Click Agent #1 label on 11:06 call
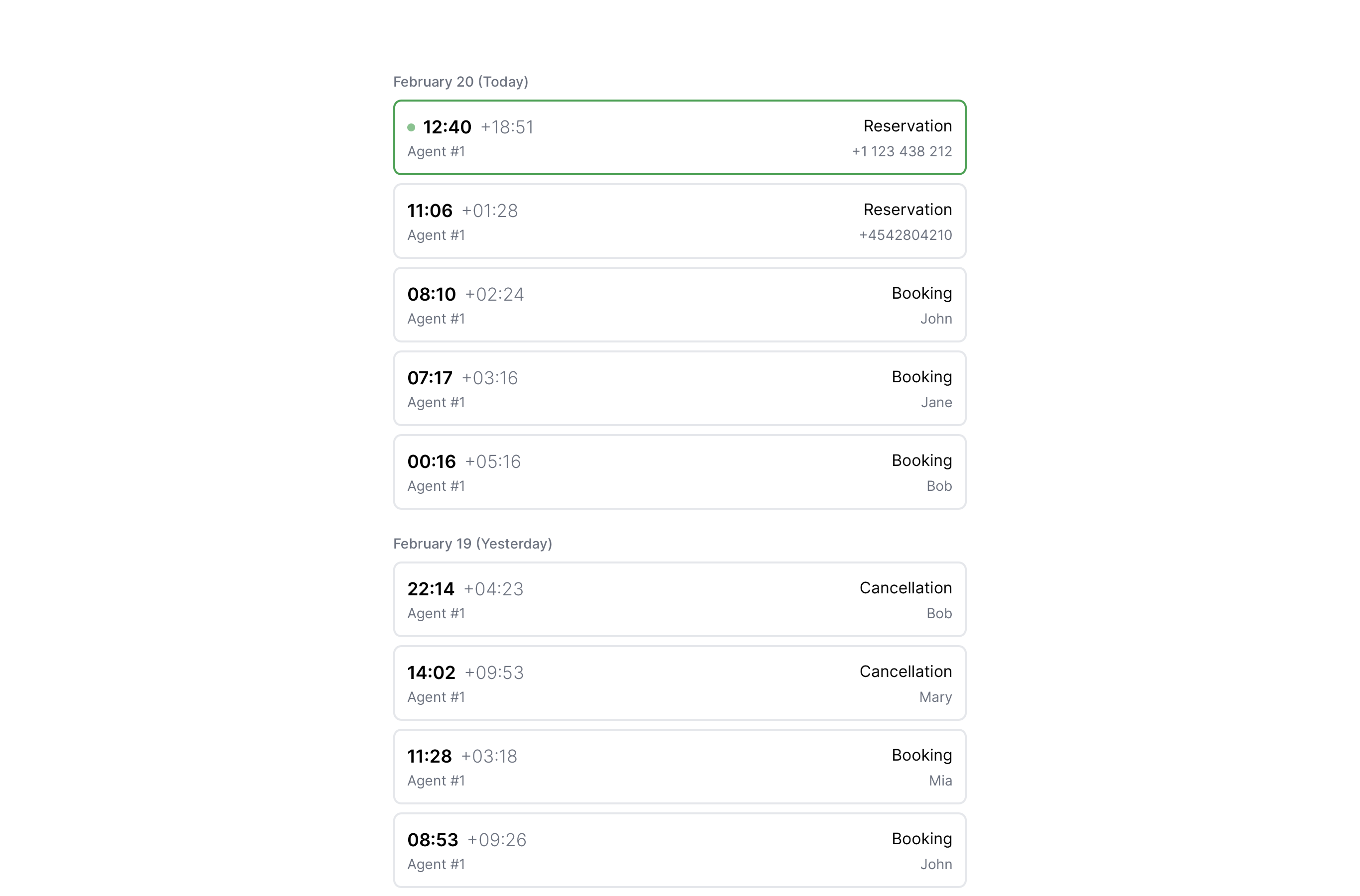The width and height of the screenshot is (1360, 896). [436, 235]
